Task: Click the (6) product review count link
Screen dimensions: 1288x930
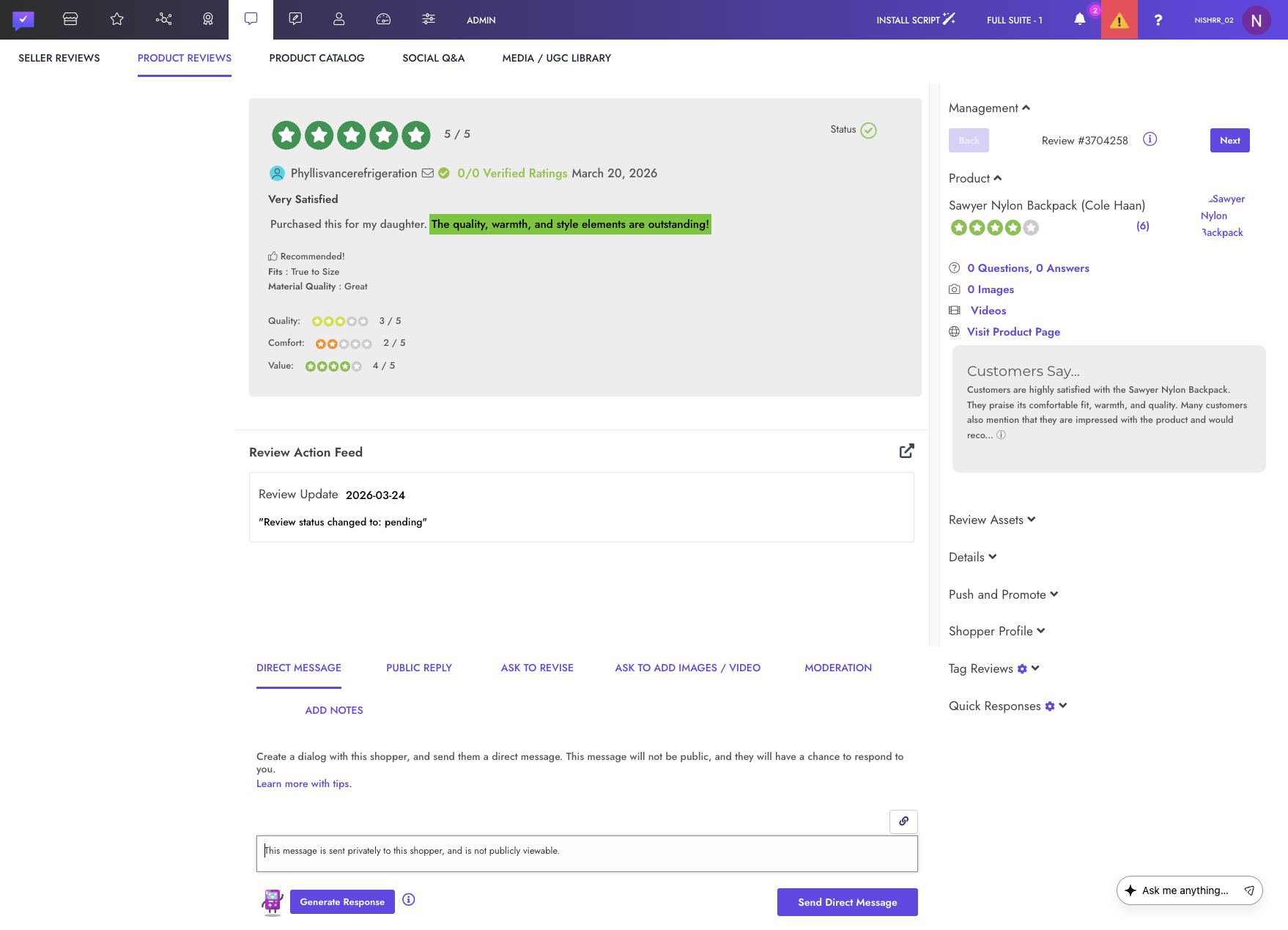Action: coord(1143,226)
